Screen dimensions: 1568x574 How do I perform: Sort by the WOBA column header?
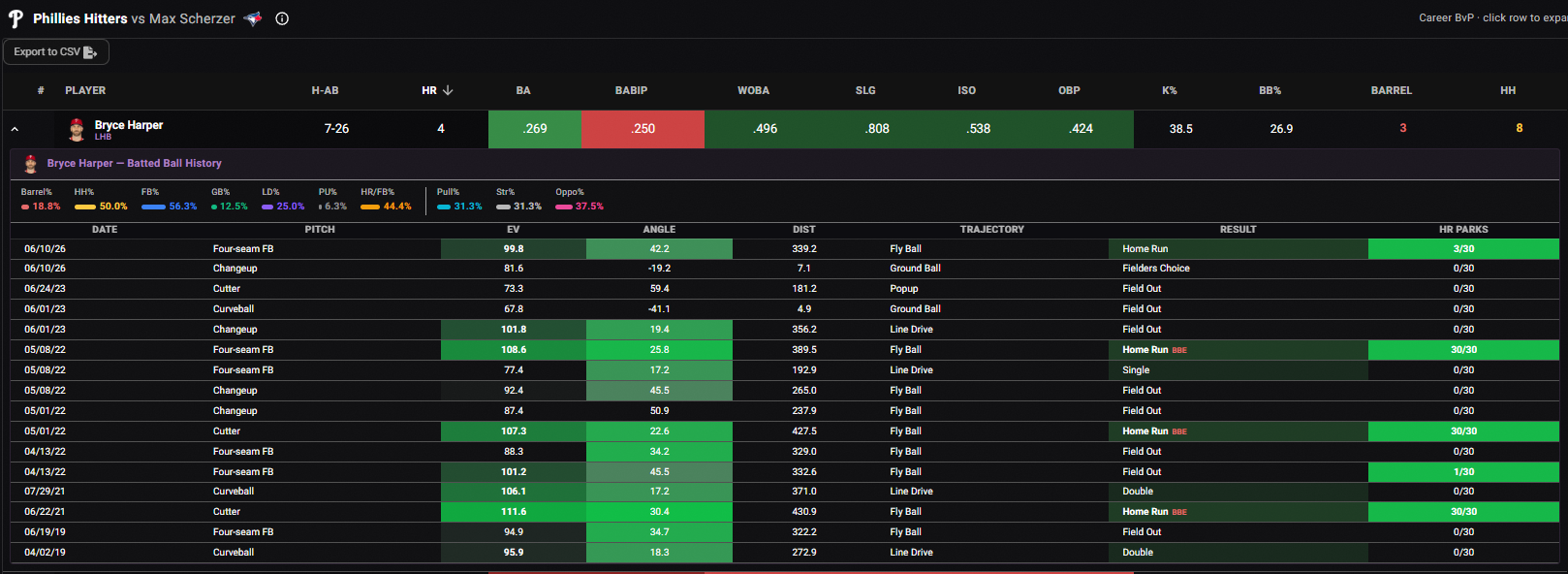753,90
